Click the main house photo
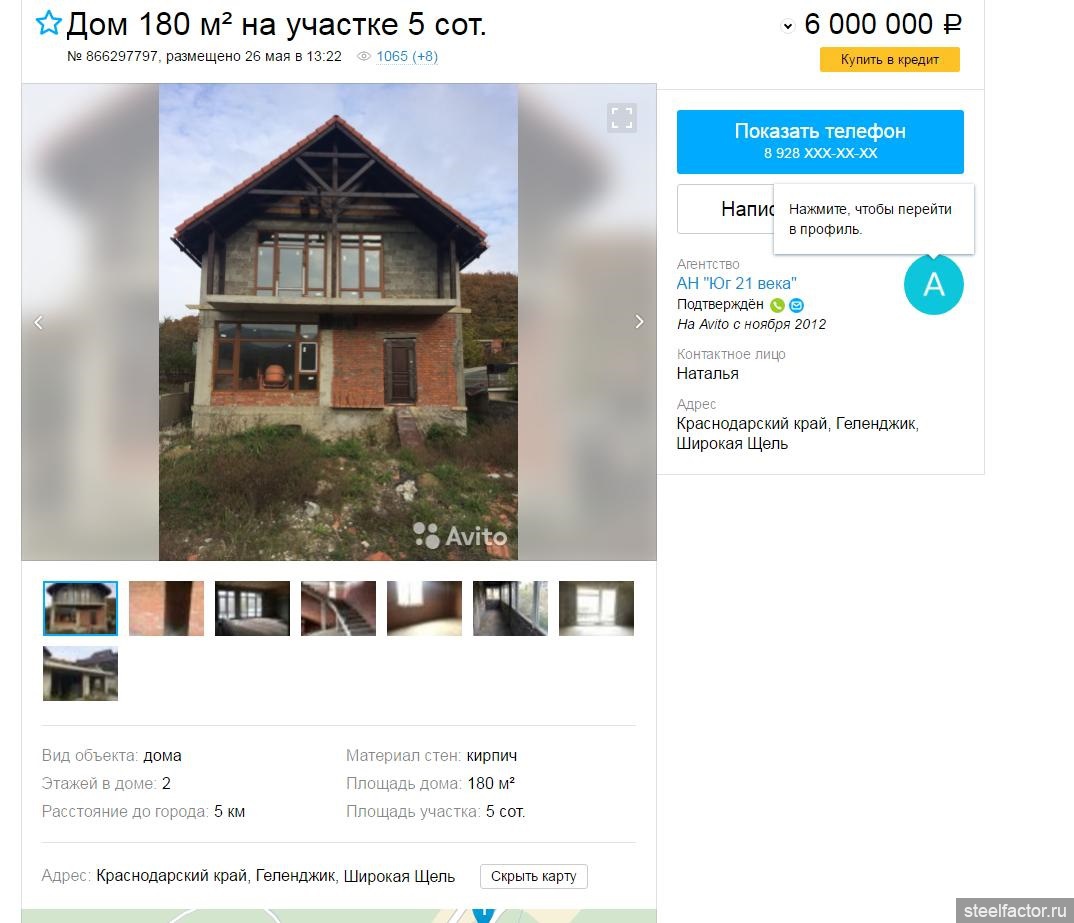The height and width of the screenshot is (923, 1074). point(338,322)
